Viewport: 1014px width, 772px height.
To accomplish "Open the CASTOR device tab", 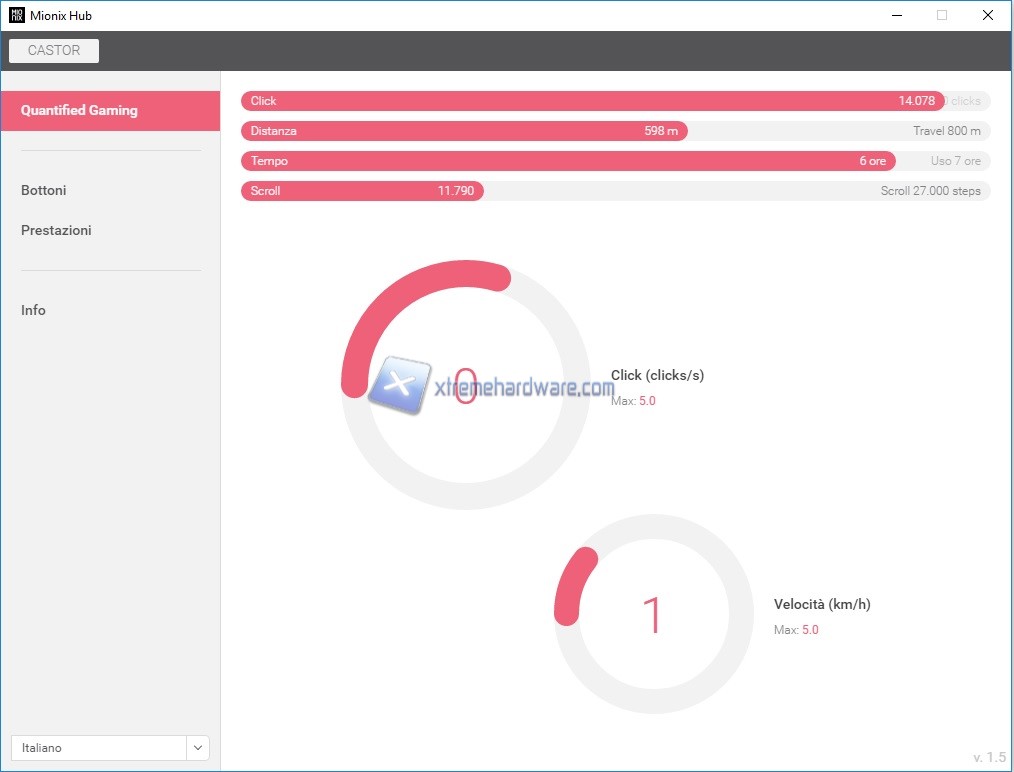I will coord(54,51).
